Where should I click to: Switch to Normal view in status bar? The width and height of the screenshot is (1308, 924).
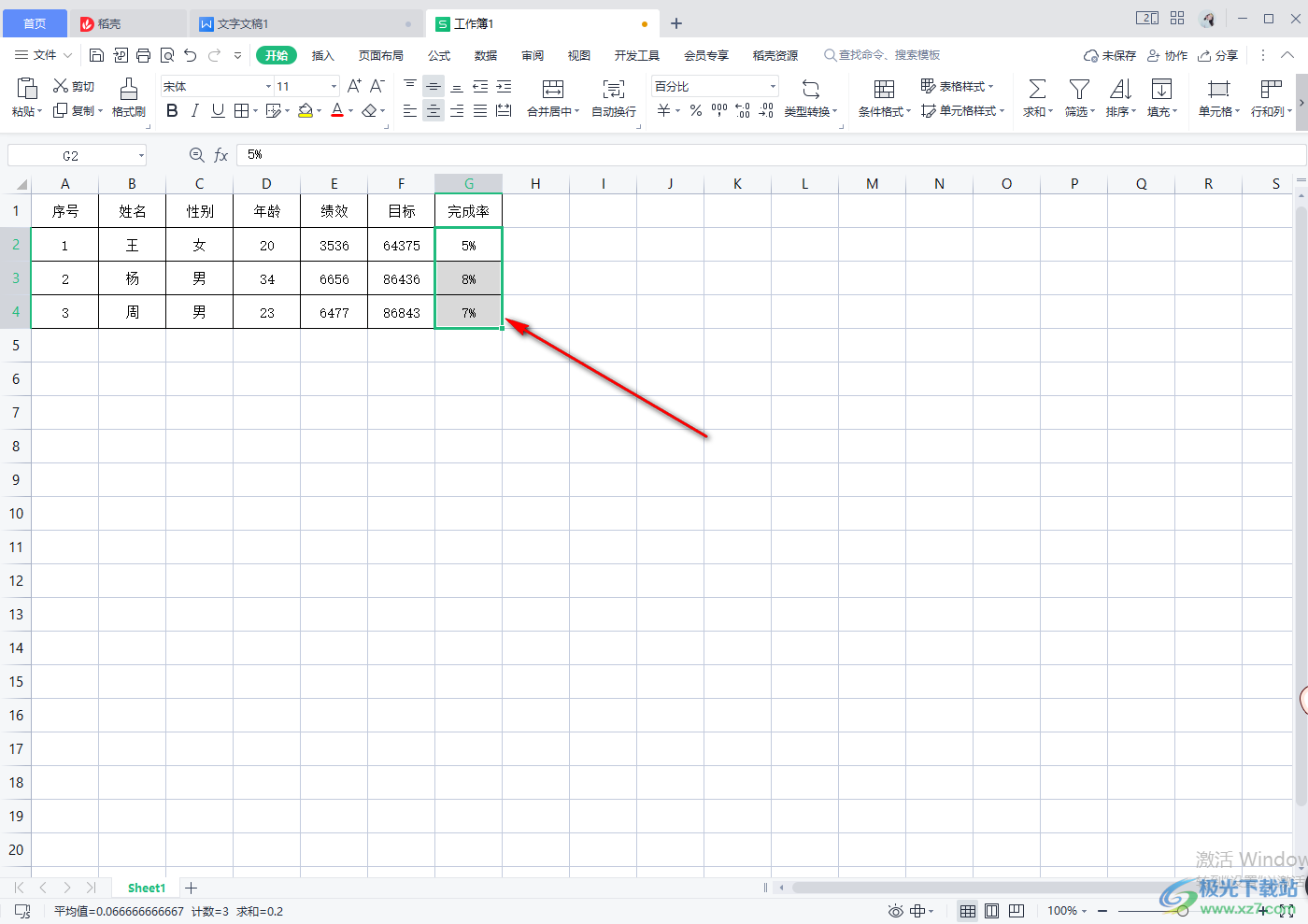[x=968, y=911]
